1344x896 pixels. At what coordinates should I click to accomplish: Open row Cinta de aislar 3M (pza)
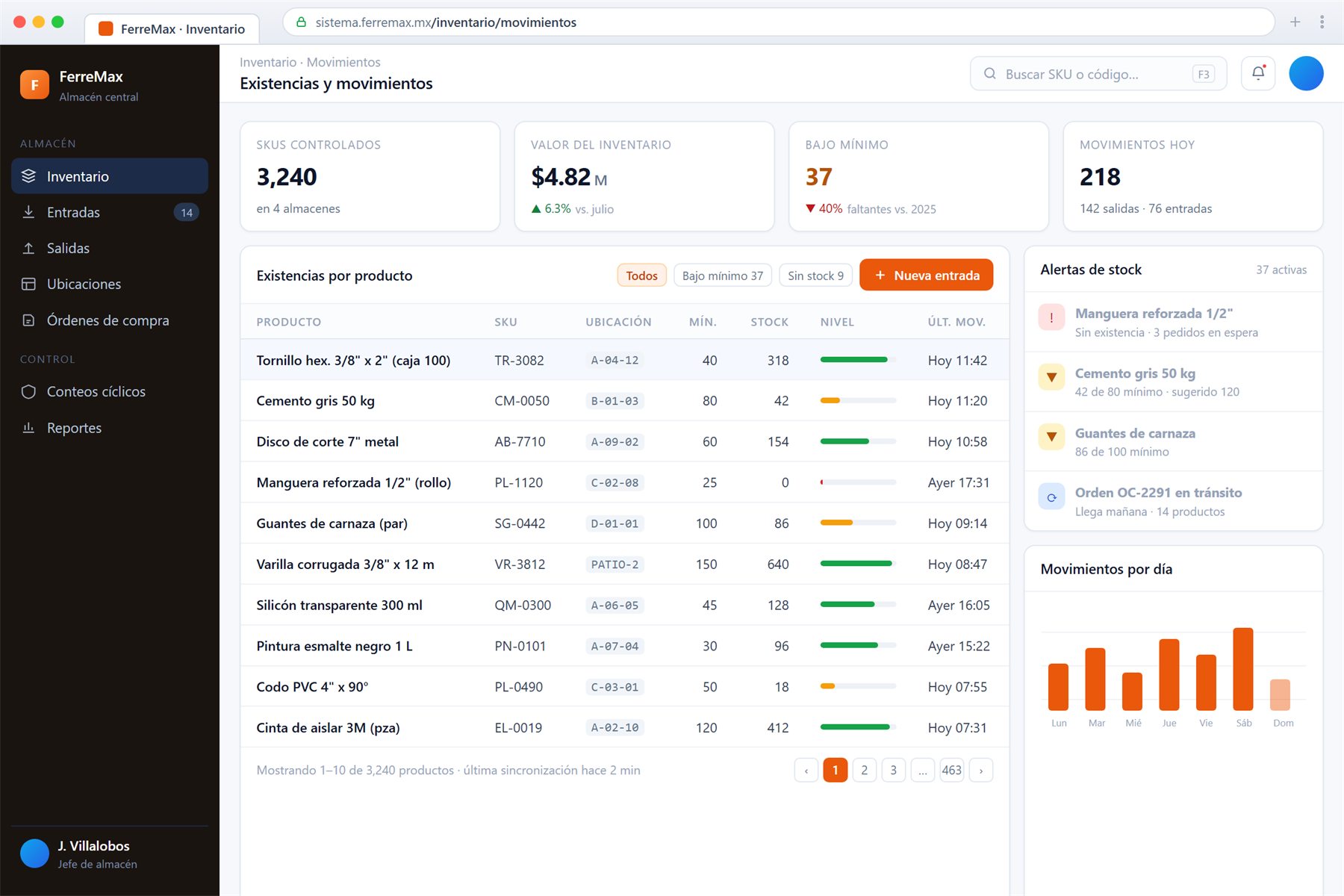pos(624,727)
